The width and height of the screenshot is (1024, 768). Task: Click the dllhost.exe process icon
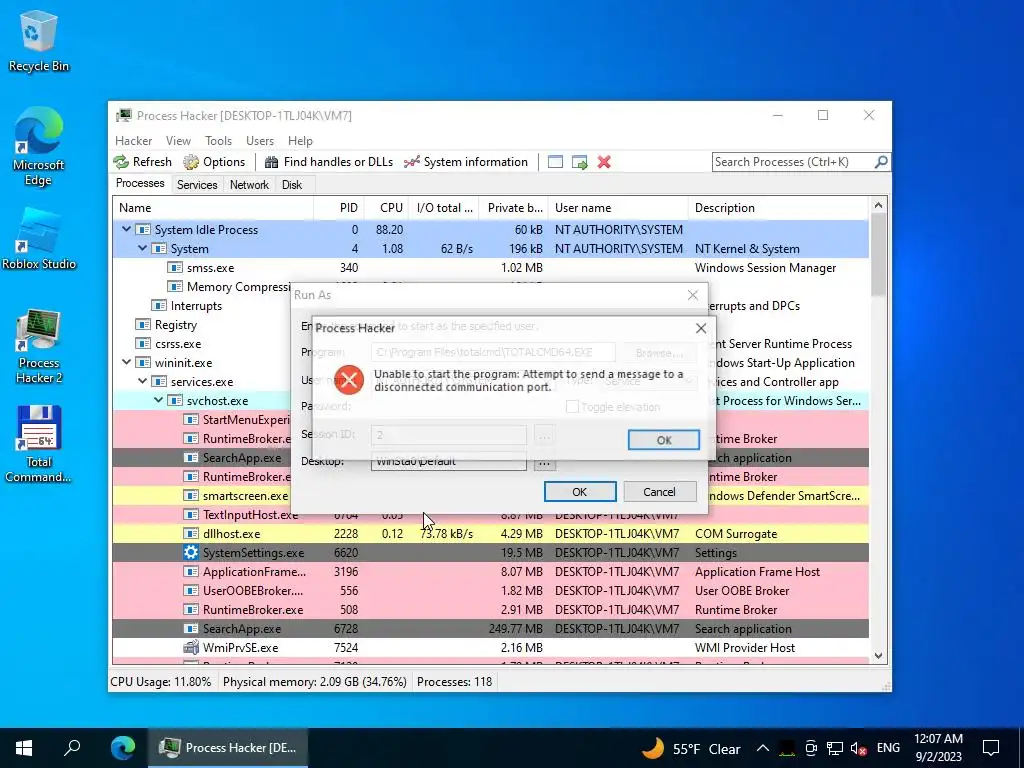191,534
